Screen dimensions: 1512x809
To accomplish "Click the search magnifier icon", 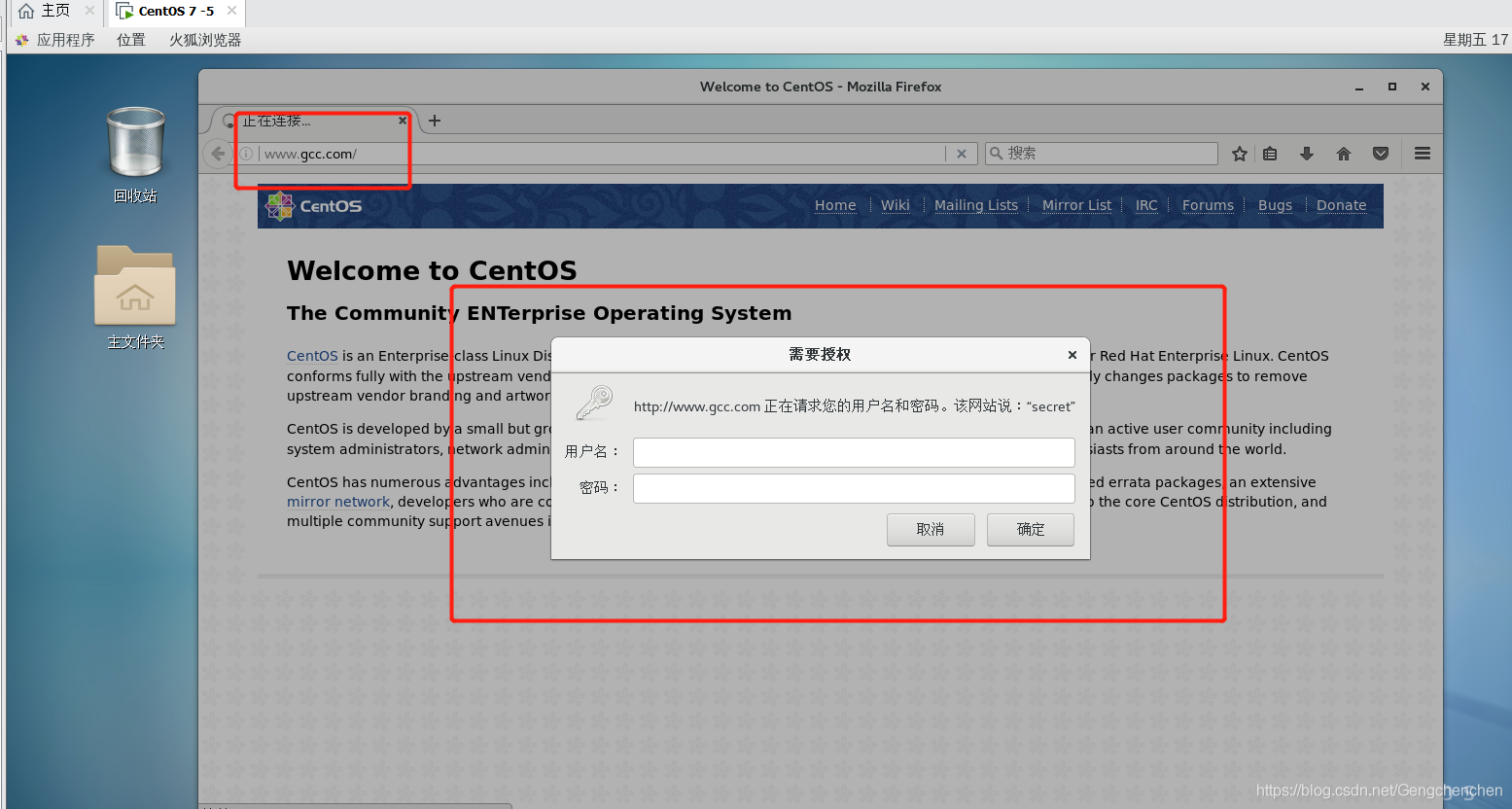I will point(996,154).
